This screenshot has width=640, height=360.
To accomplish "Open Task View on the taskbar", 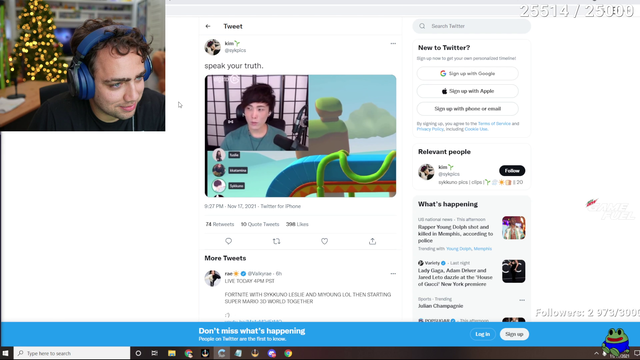I will coord(155,353).
